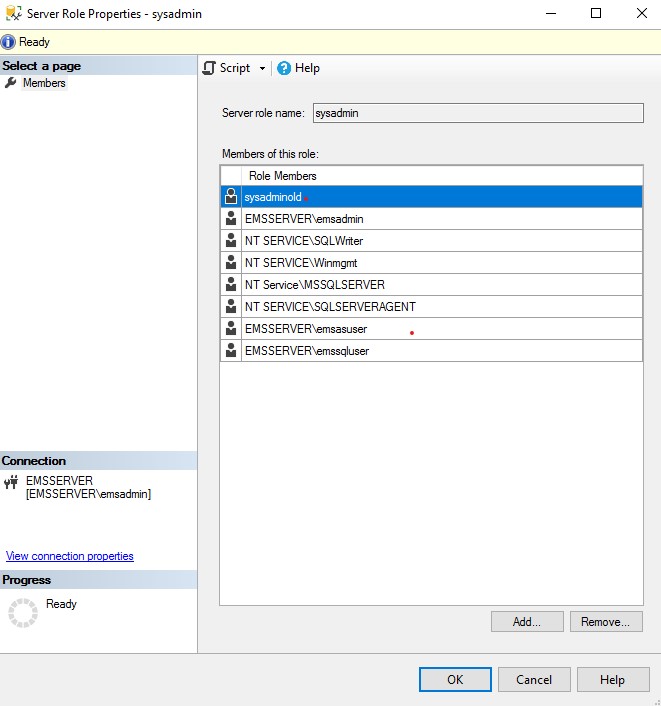
Task: Click the user icon beside EMSSERVER\emsadmin
Action: tap(231, 218)
